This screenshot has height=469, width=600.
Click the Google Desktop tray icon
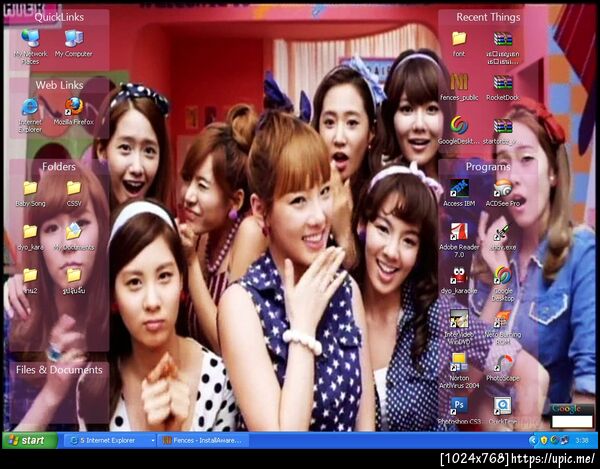tap(554, 441)
